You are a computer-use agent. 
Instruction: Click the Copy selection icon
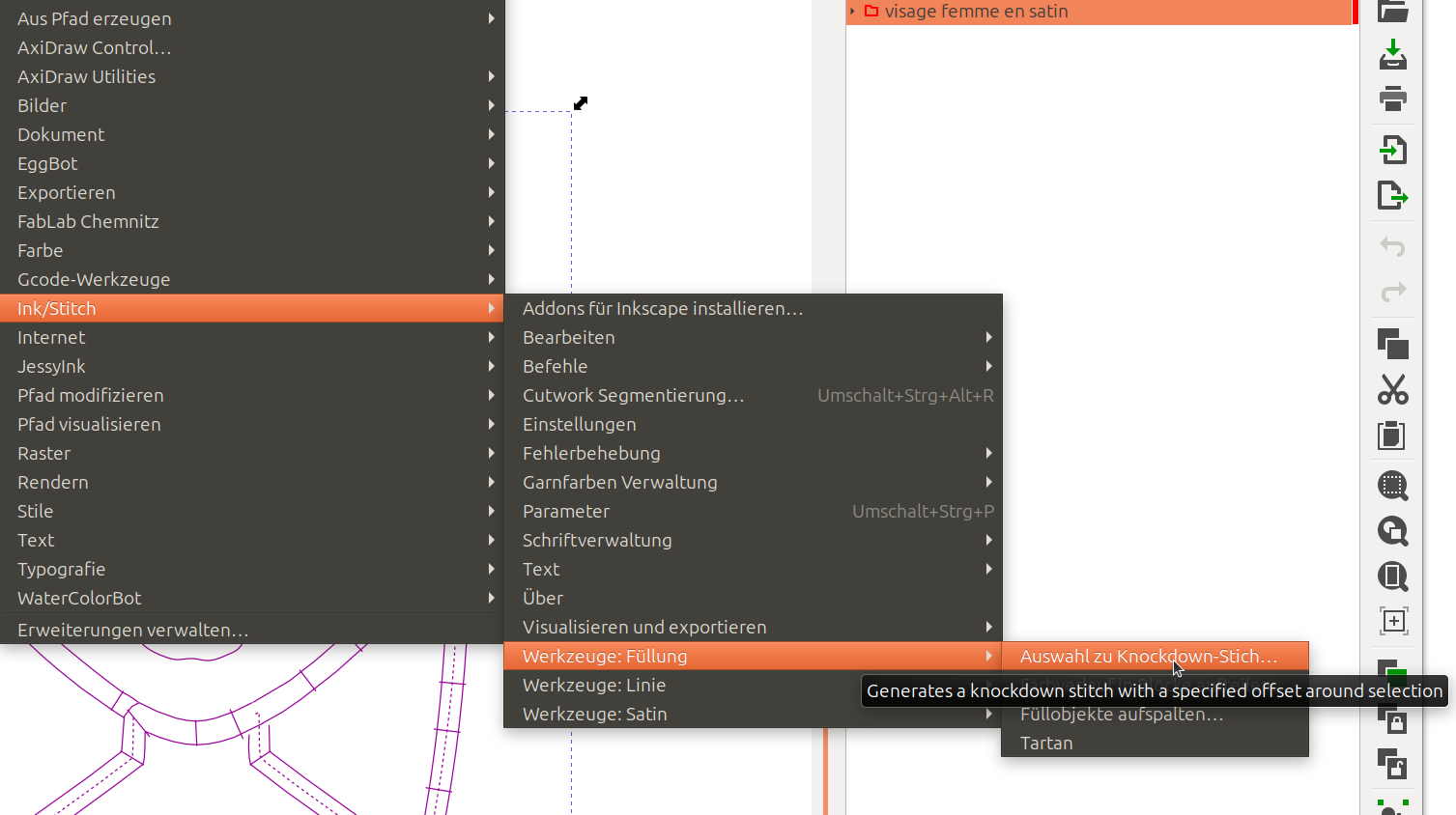tap(1392, 344)
